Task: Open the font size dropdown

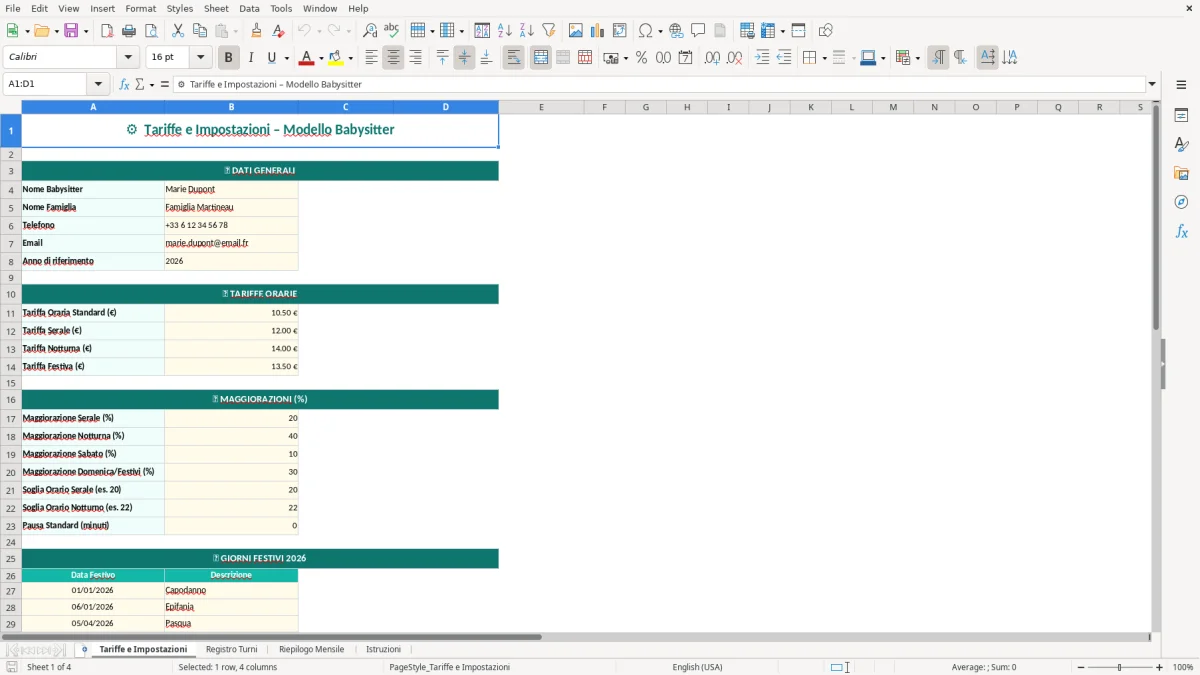Action: pyautogui.click(x=200, y=58)
